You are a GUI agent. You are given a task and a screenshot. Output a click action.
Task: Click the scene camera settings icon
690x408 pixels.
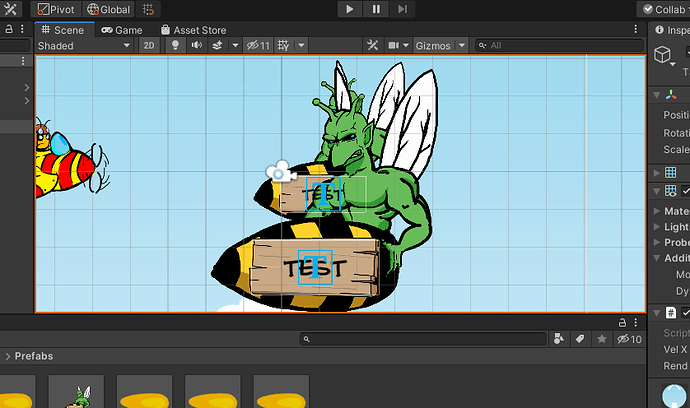(x=393, y=45)
